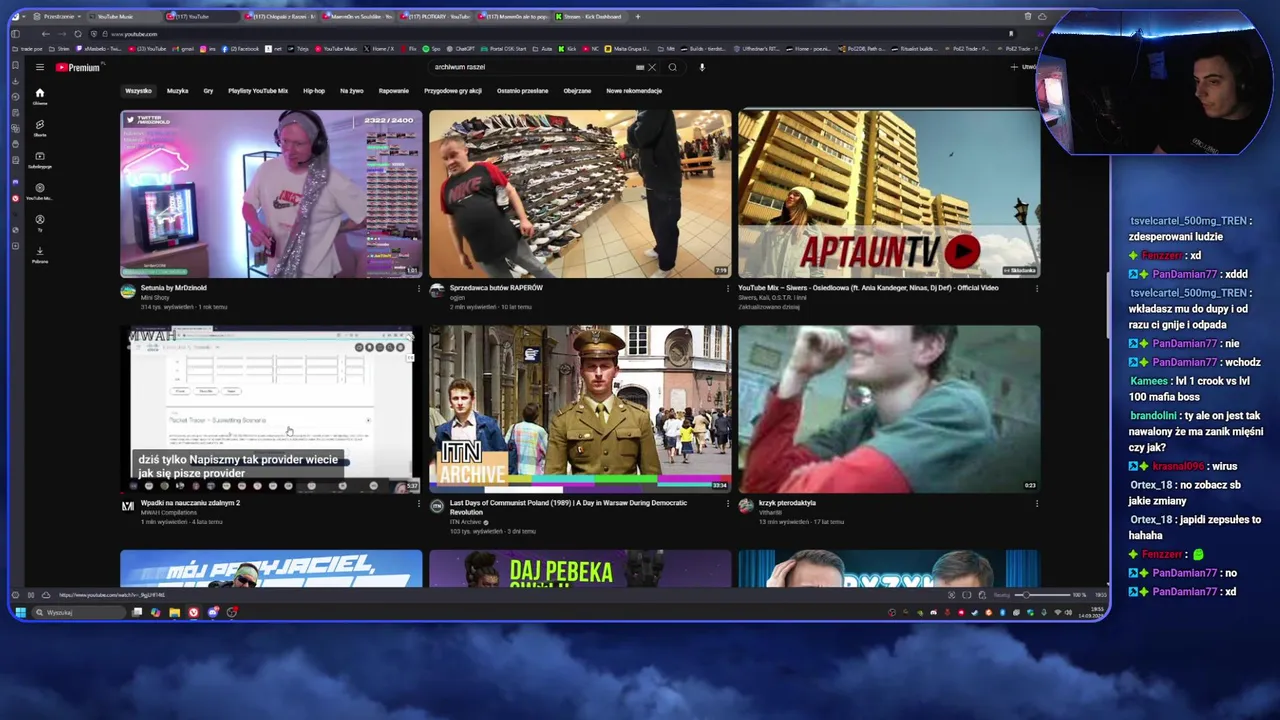Open the 'Wpadki na nauczaniu zdalnym 2' thumbnail
The height and width of the screenshot is (720, 1280).
[x=271, y=409]
